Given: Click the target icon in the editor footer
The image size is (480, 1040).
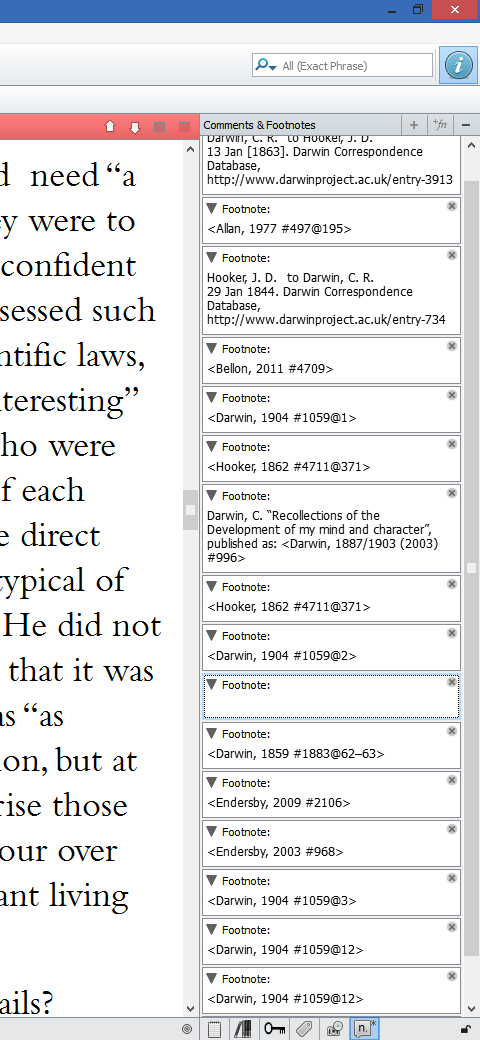Looking at the screenshot, I should click(x=187, y=1029).
